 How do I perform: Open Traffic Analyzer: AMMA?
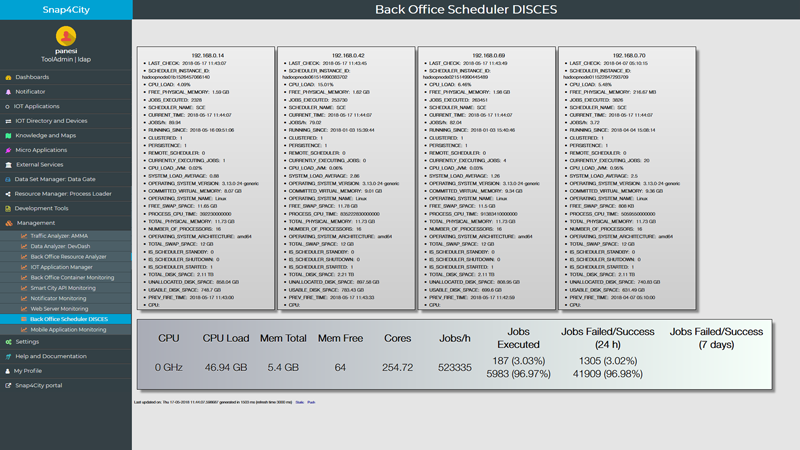(62, 235)
